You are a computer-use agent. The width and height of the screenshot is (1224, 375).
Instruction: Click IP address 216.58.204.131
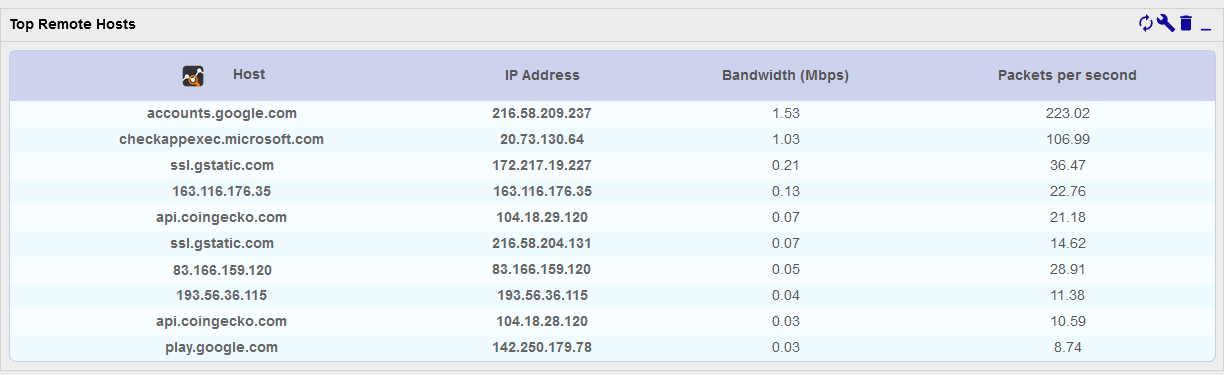[x=542, y=243]
